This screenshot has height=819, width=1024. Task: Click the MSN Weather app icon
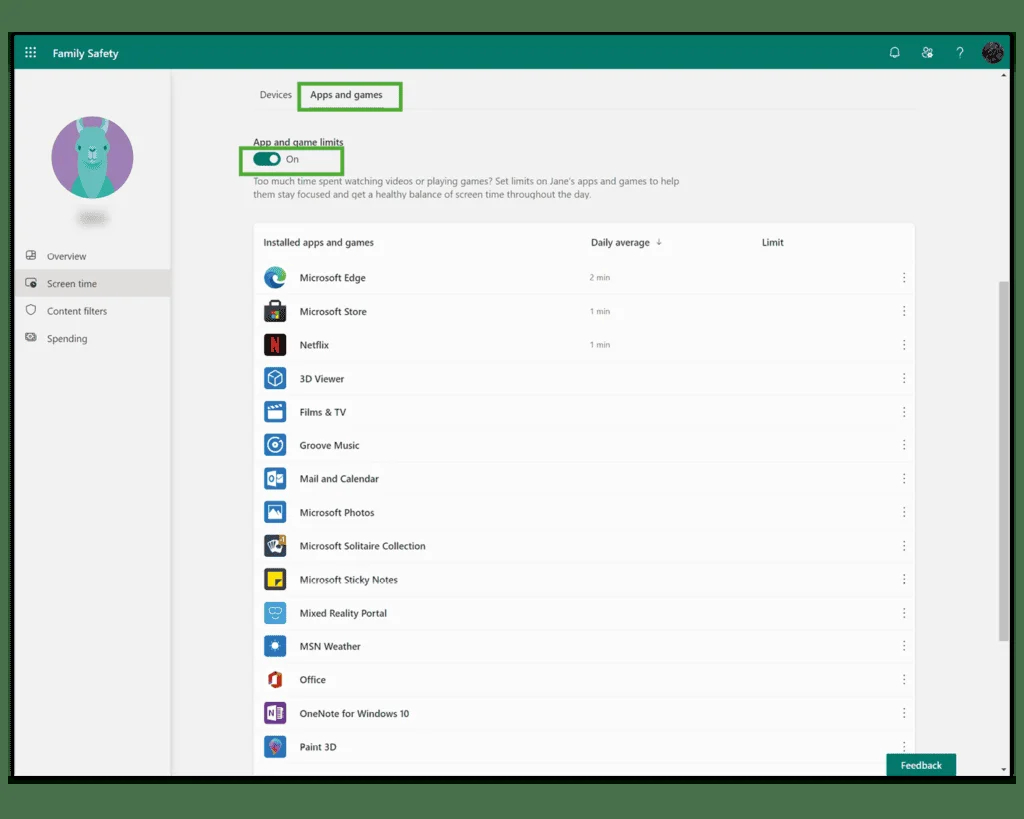click(275, 646)
